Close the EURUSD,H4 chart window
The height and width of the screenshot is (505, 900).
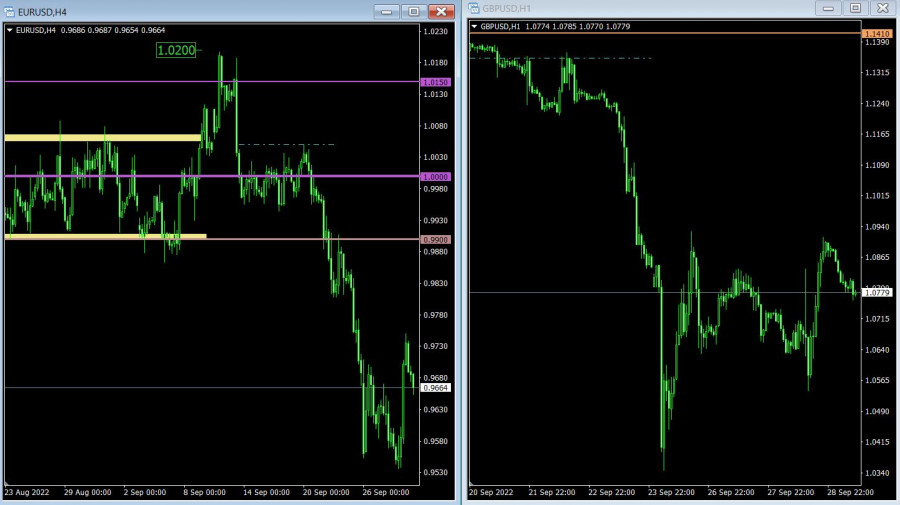point(441,11)
